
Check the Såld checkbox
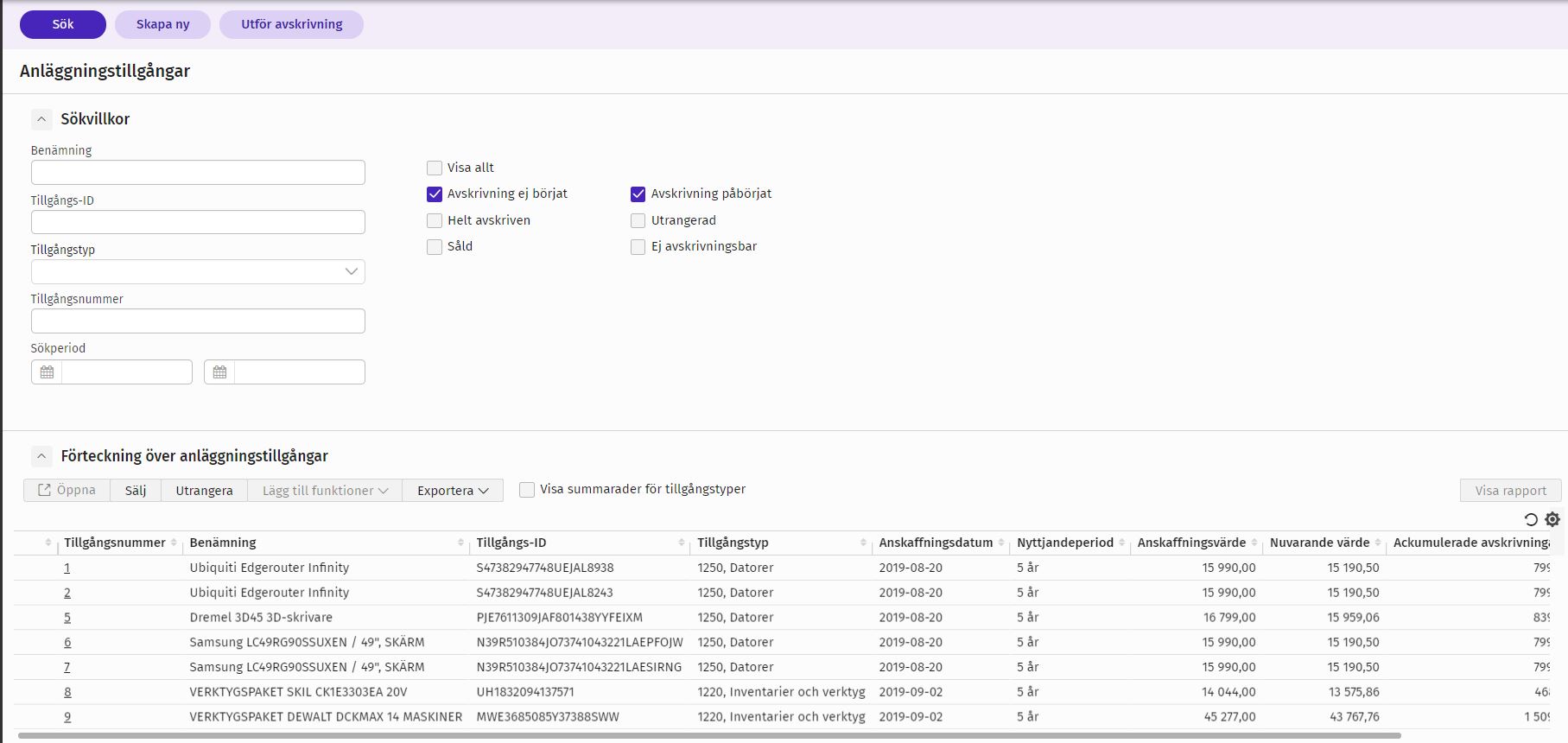(435, 247)
